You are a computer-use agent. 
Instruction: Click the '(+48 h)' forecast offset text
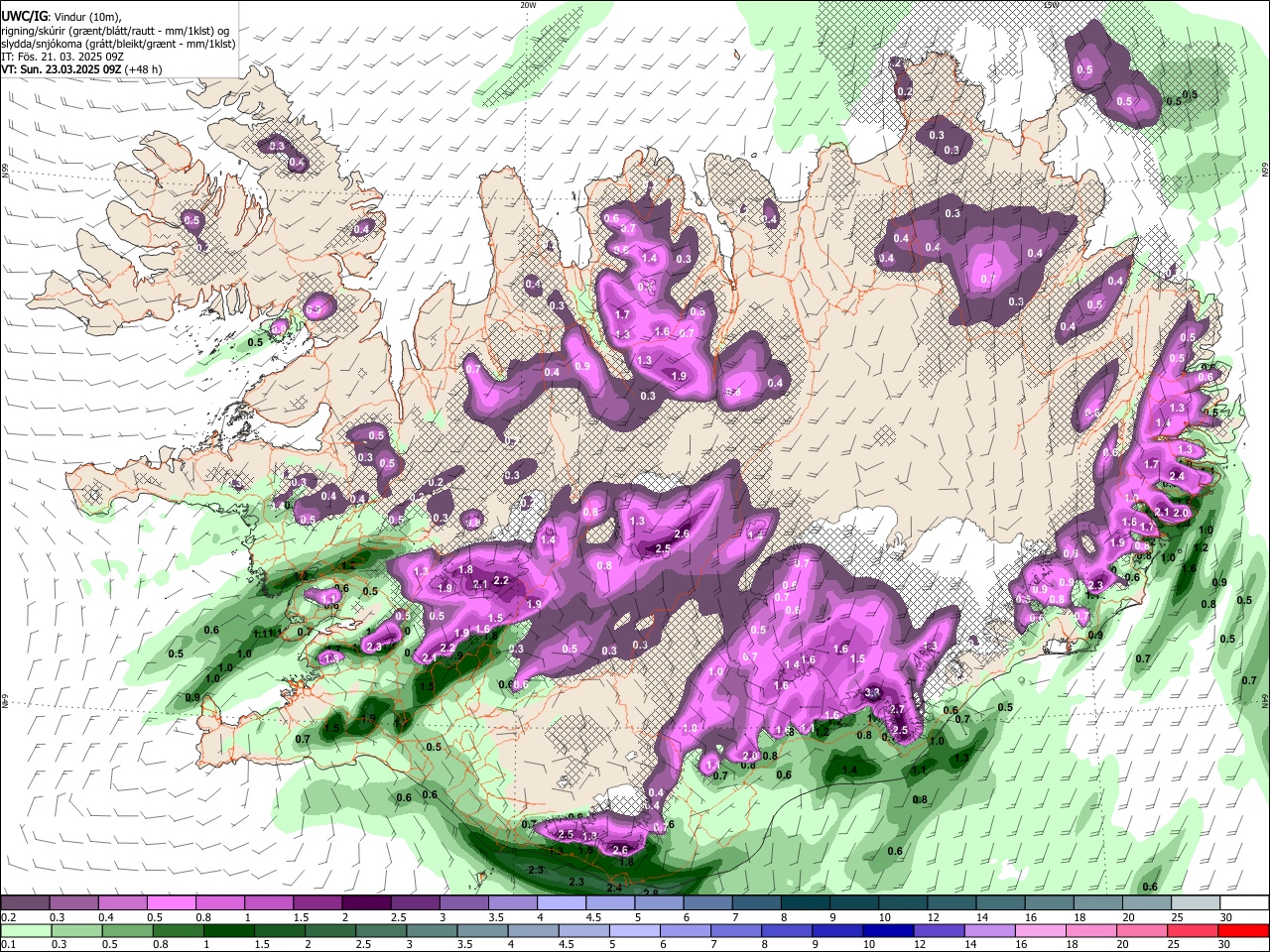[144, 69]
